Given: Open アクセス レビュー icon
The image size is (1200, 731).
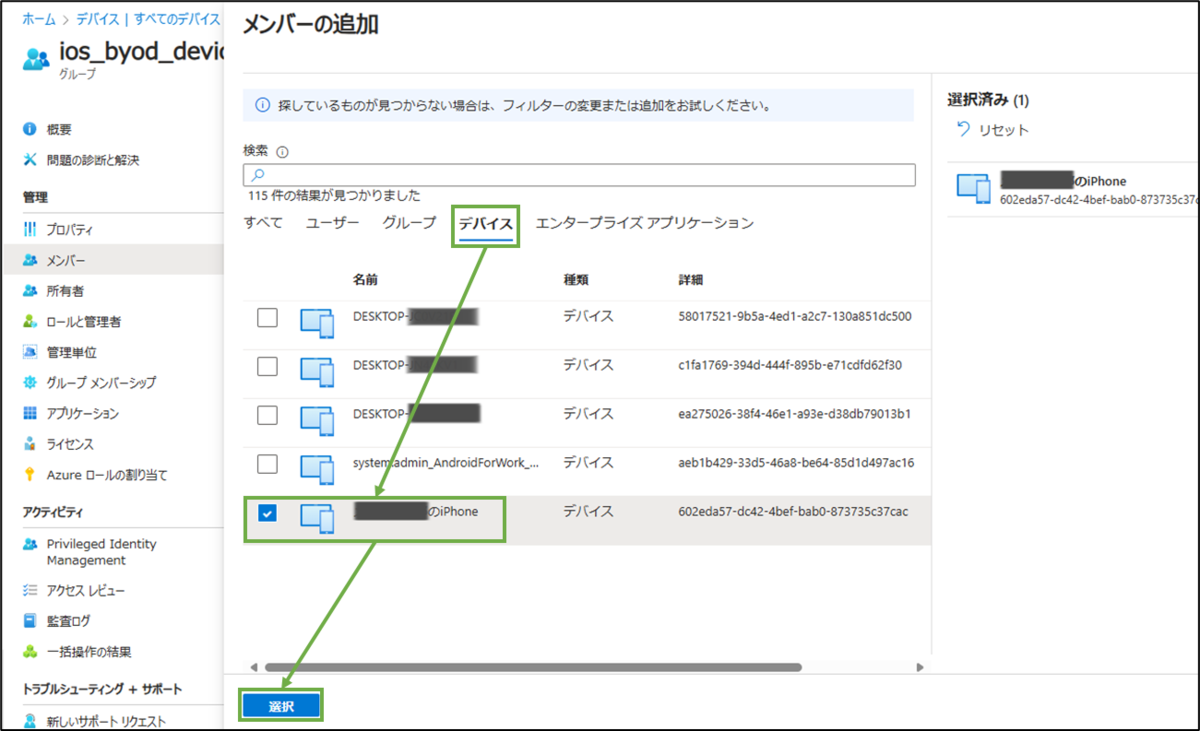Looking at the screenshot, I should (x=30, y=591).
